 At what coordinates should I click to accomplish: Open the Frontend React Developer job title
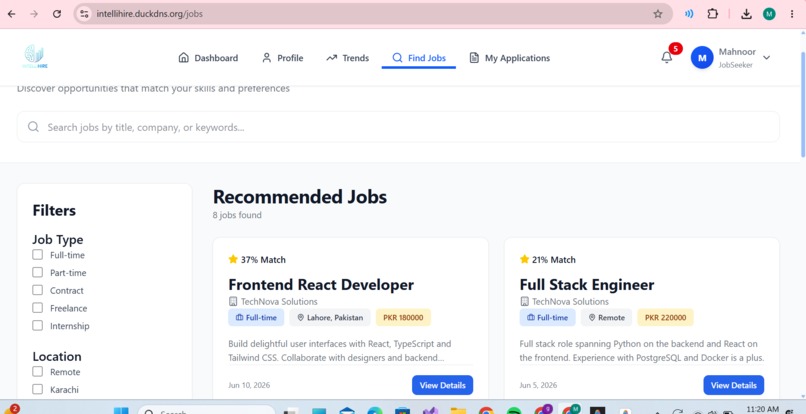pyautogui.click(x=321, y=284)
